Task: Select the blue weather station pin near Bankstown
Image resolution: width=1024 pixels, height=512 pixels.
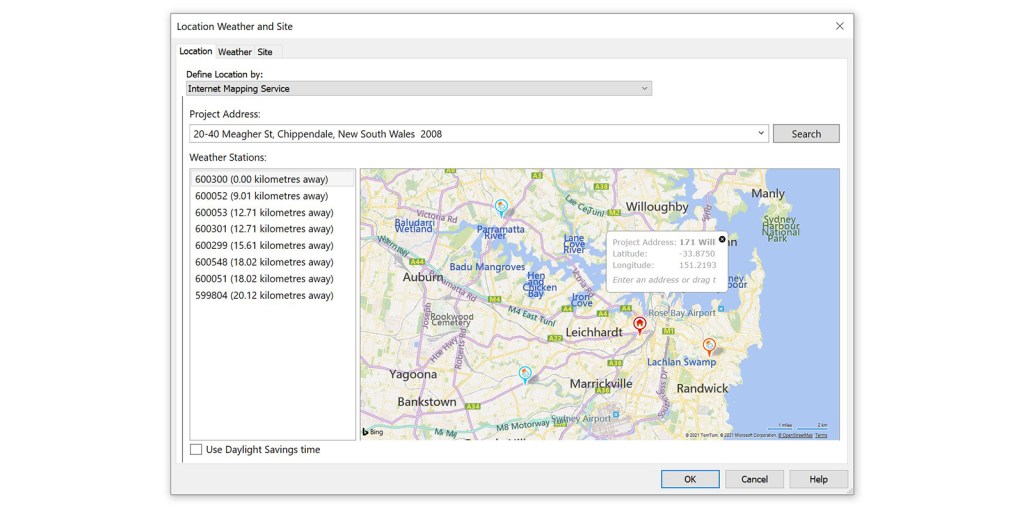Action: point(524,374)
